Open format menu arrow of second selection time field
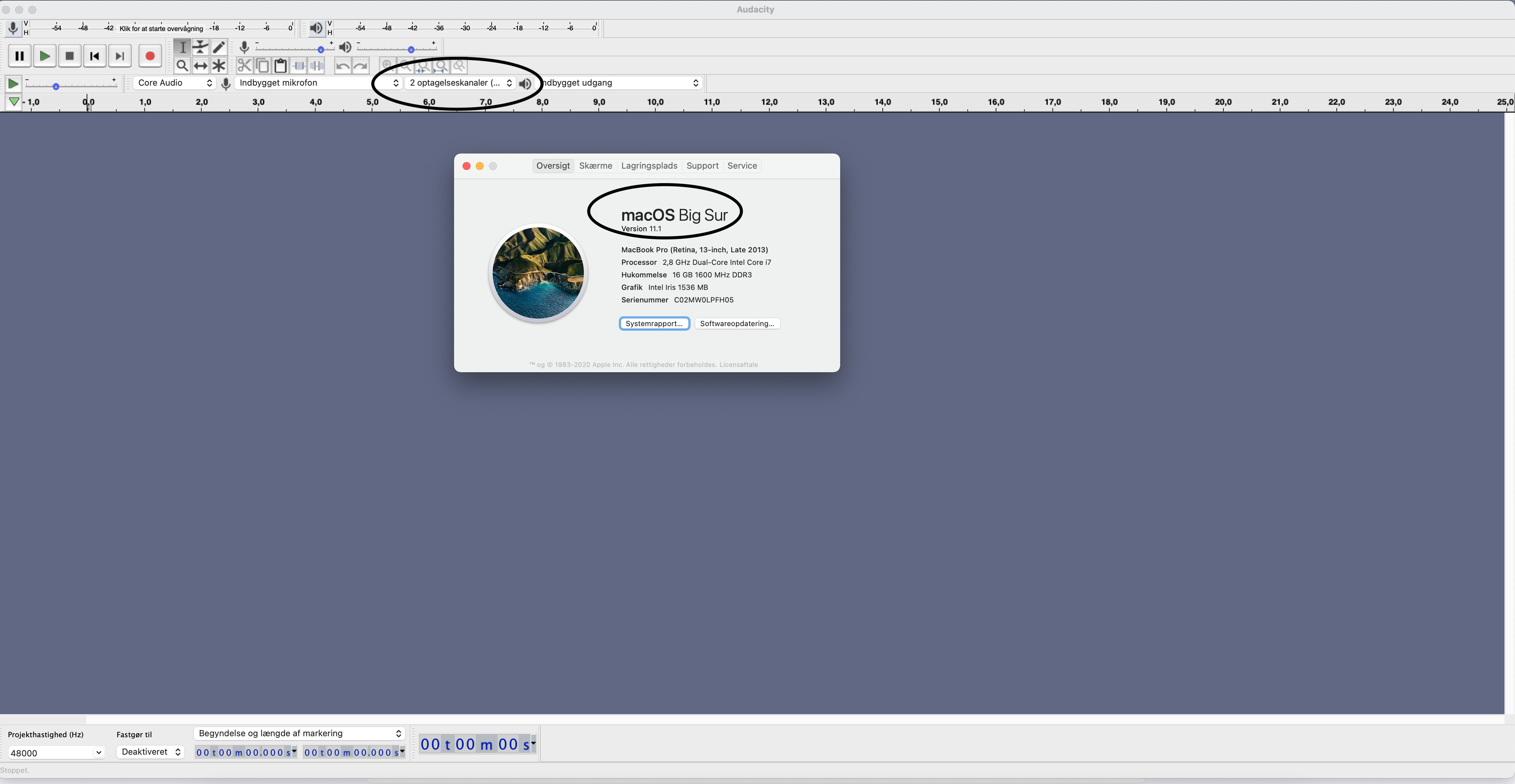Image resolution: width=1515 pixels, height=784 pixels. point(402,751)
